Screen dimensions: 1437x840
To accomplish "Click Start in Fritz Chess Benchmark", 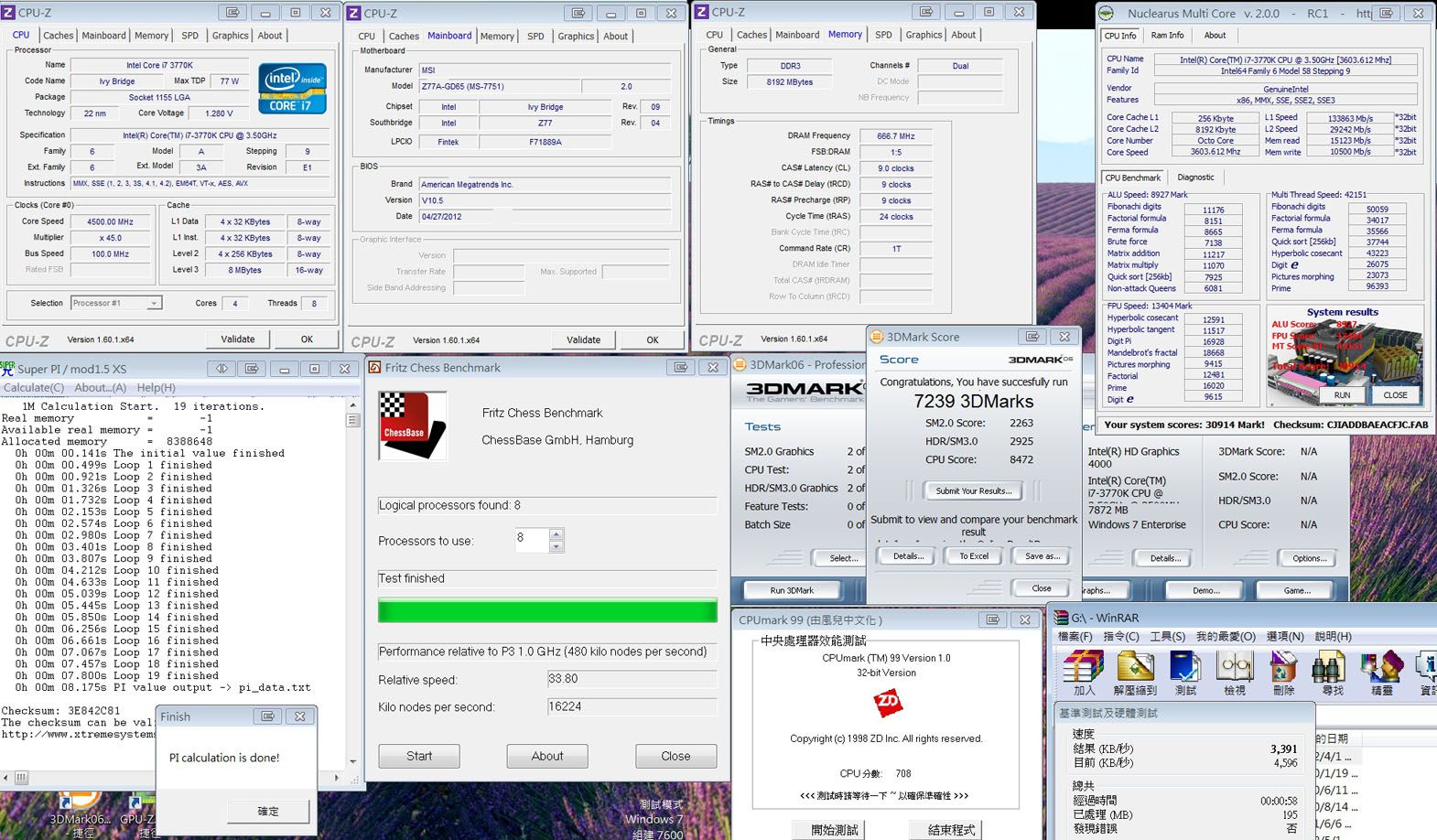I will [x=419, y=756].
